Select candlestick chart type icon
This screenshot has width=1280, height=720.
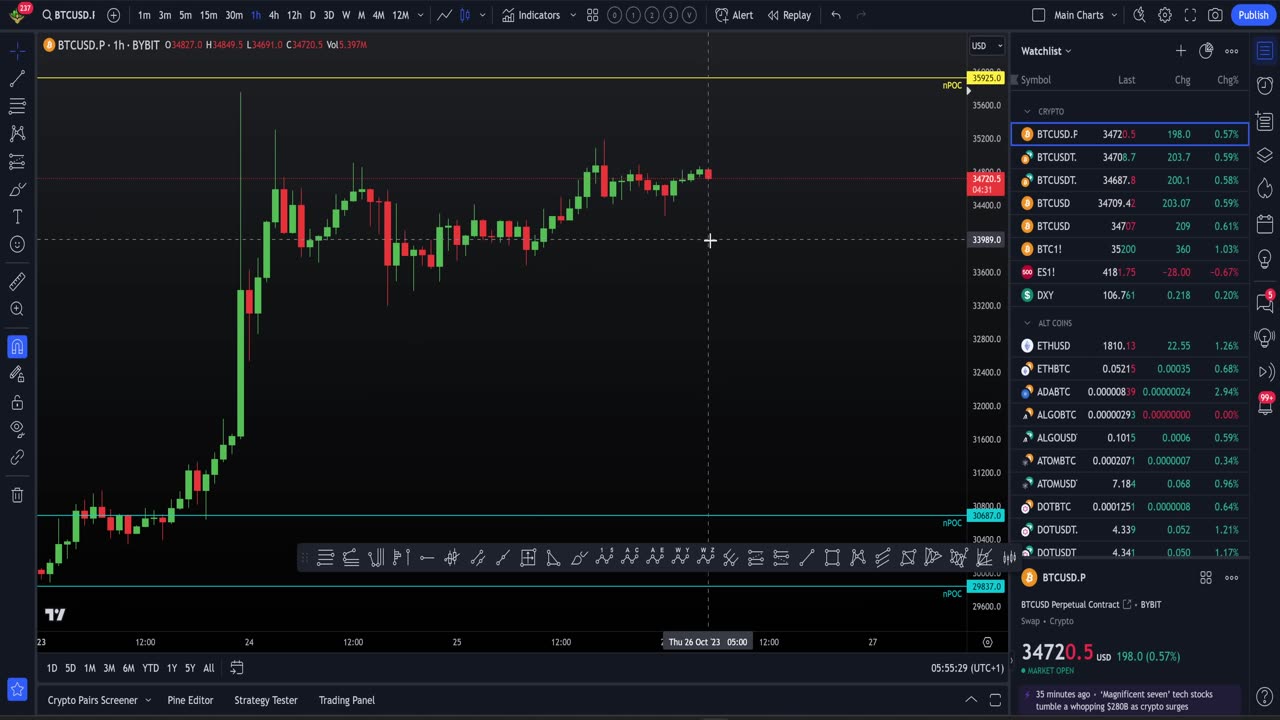pyautogui.click(x=465, y=15)
